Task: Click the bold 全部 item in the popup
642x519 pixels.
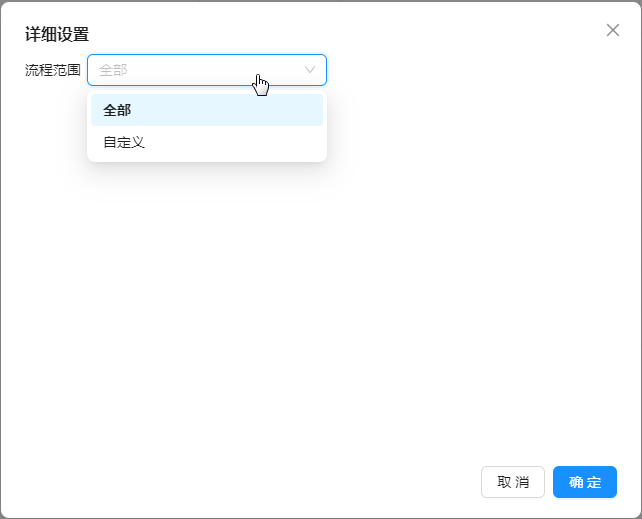Action: (x=118, y=110)
